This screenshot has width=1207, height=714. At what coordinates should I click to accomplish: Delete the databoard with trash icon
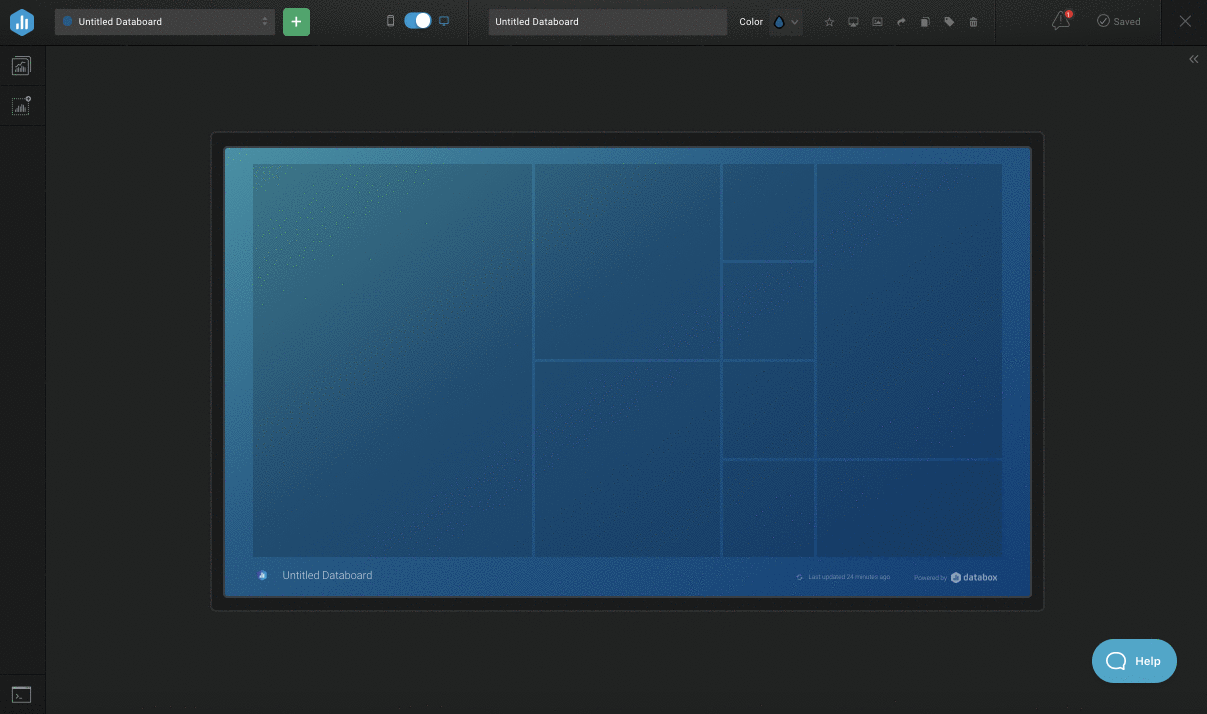click(x=973, y=22)
